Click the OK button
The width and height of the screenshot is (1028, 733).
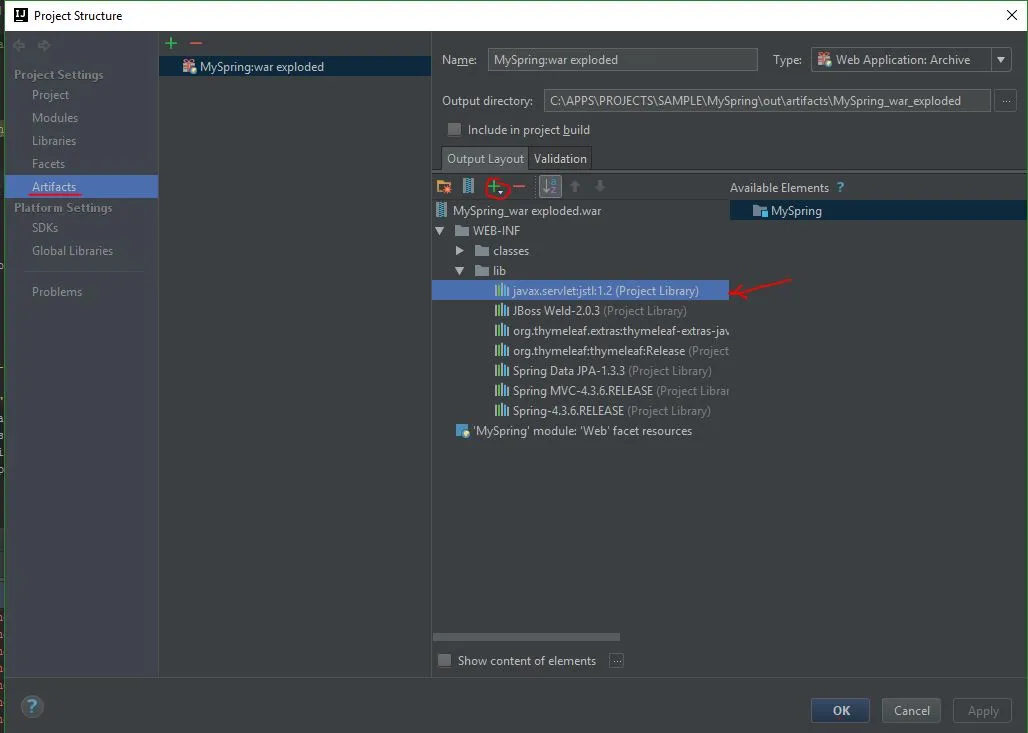(840, 711)
